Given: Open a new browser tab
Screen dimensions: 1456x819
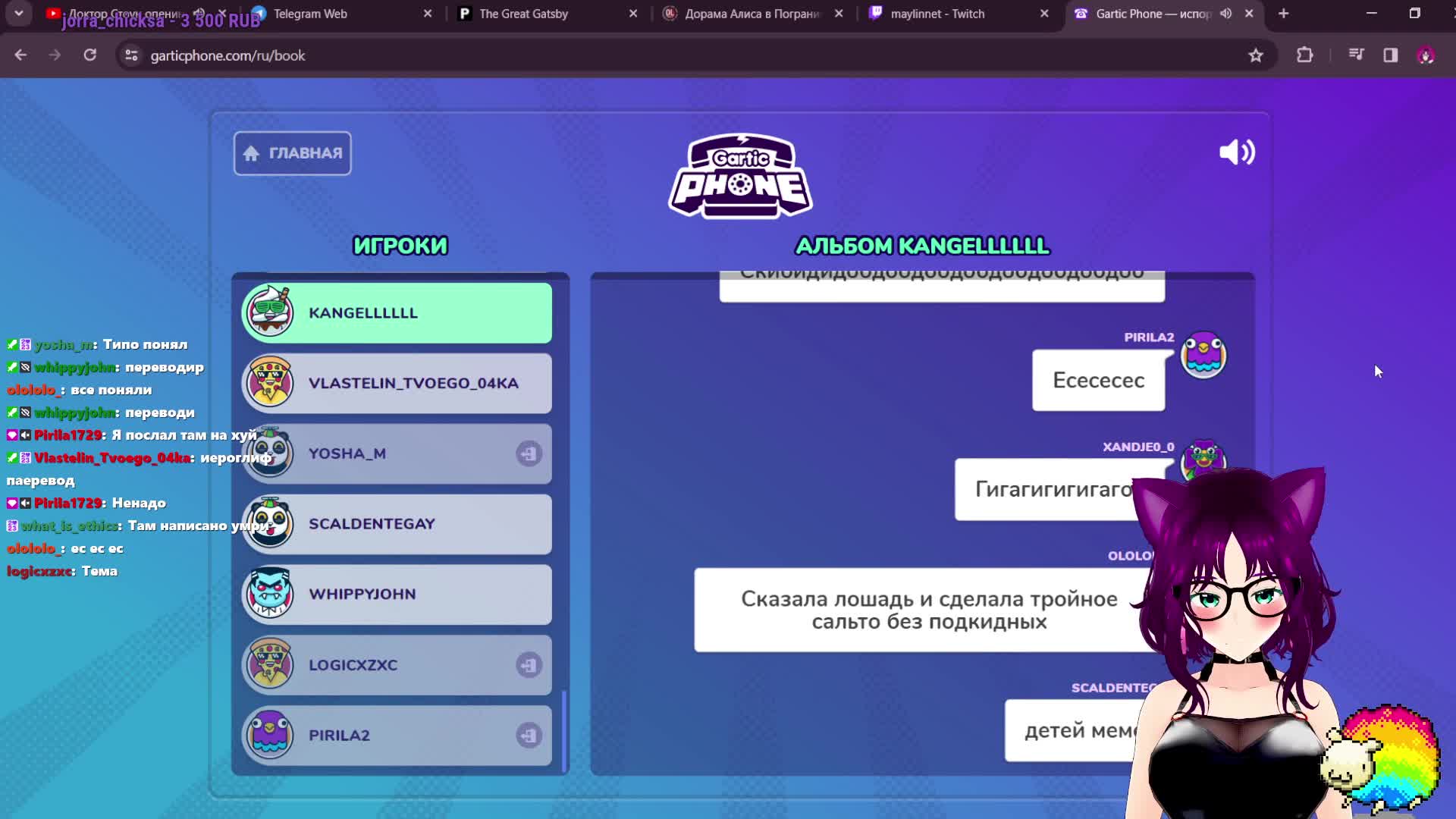Looking at the screenshot, I should [1283, 14].
